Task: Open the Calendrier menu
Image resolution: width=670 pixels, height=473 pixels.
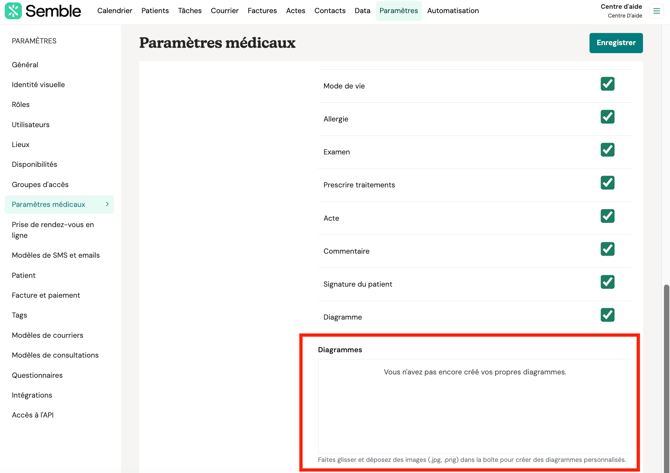Action: point(115,11)
